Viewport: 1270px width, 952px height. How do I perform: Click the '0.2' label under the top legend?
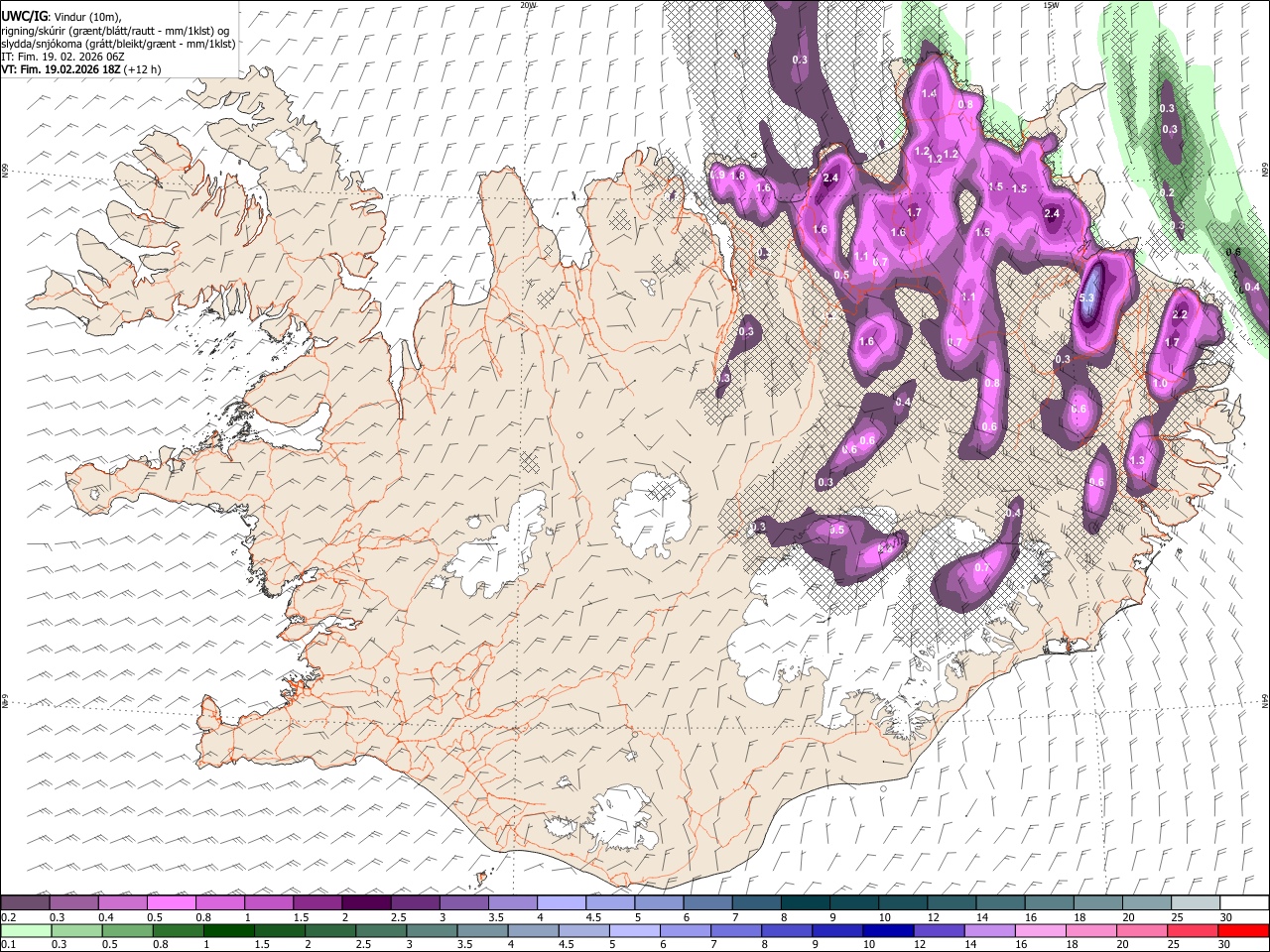coord(8,917)
